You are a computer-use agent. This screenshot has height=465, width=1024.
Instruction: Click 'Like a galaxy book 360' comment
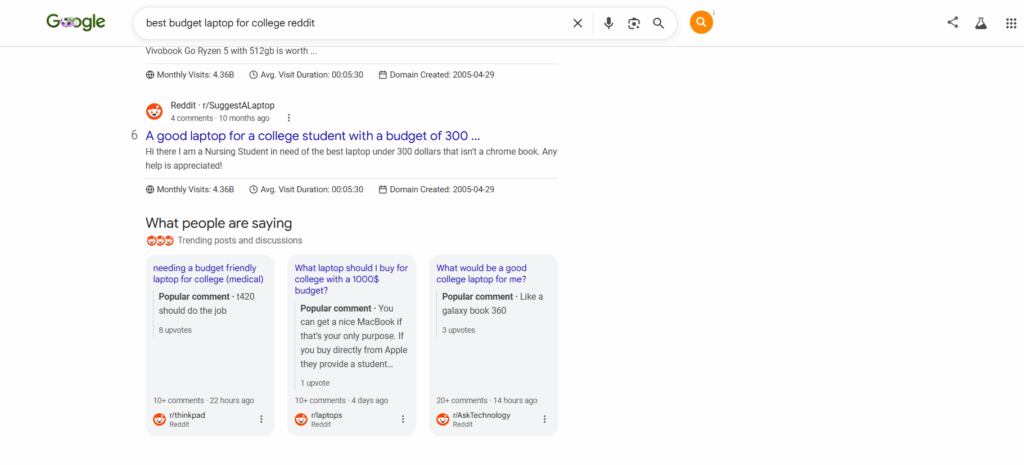pyautogui.click(x=492, y=304)
